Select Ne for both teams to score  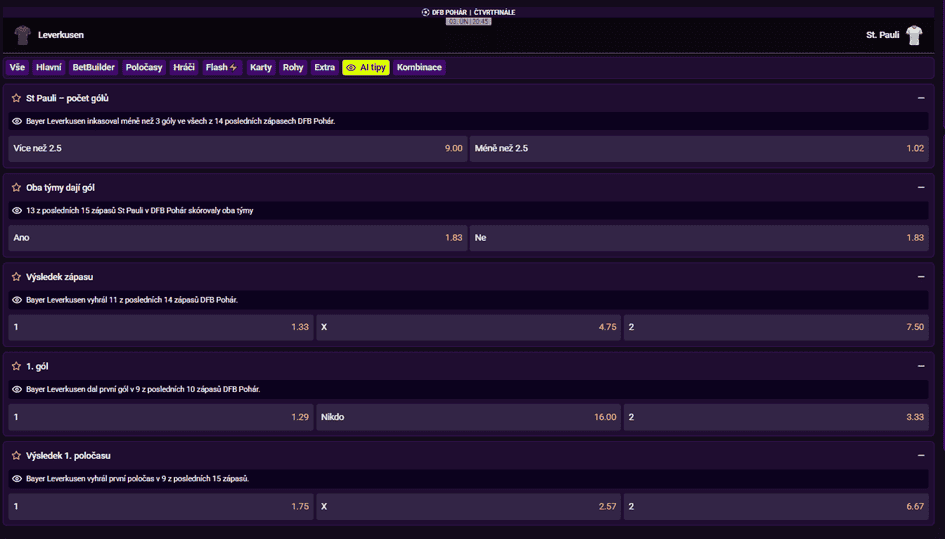(699, 238)
